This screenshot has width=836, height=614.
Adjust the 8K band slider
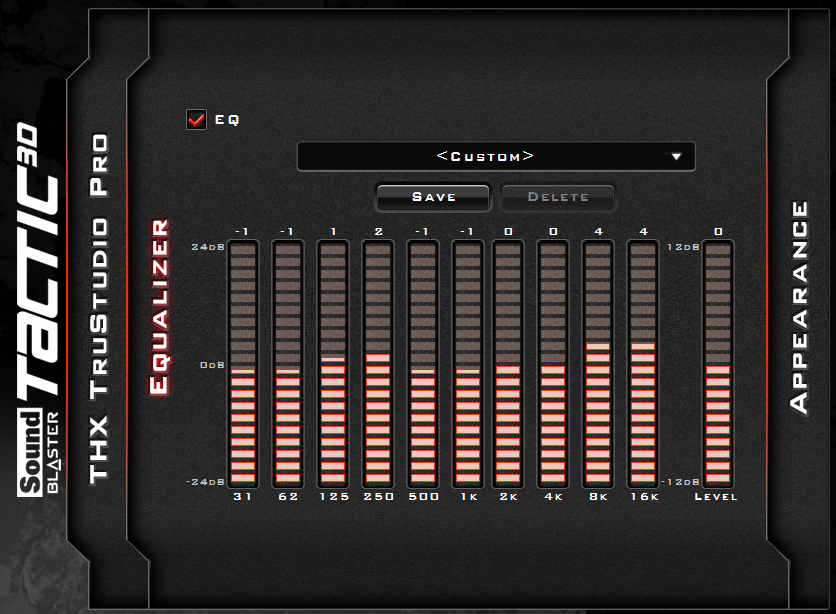598,364
